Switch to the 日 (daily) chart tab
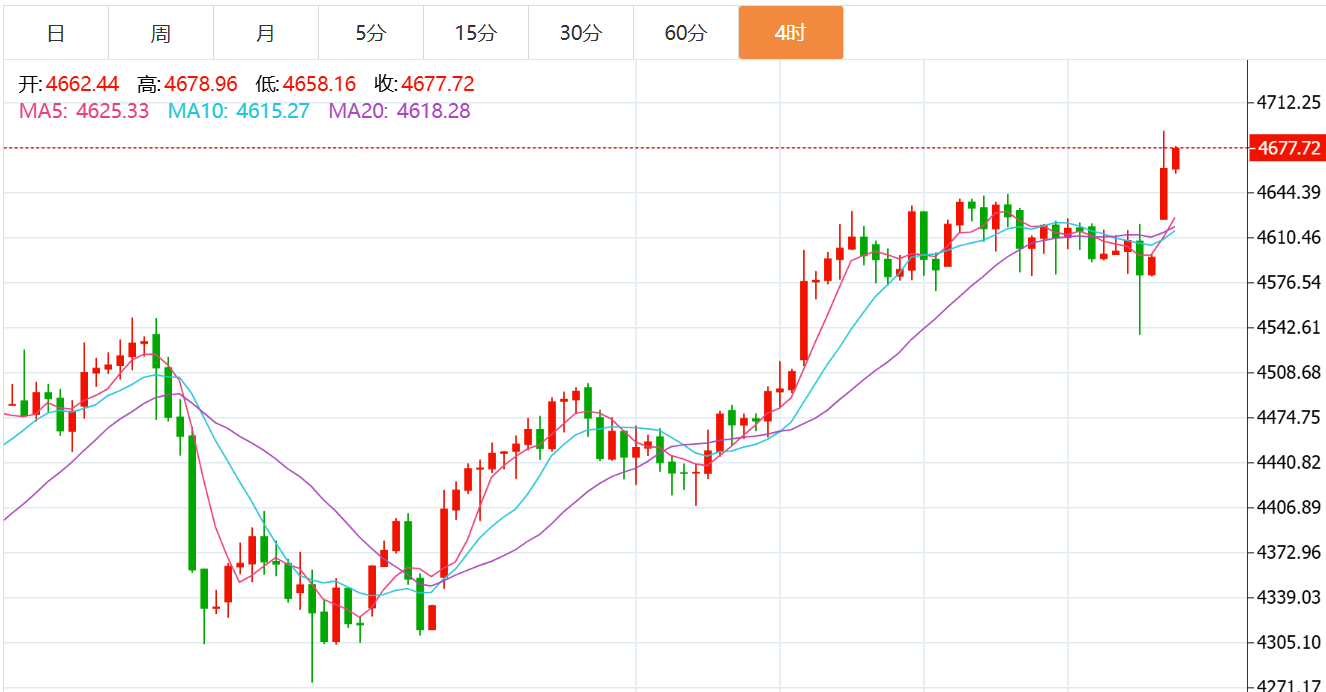 (x=56, y=33)
